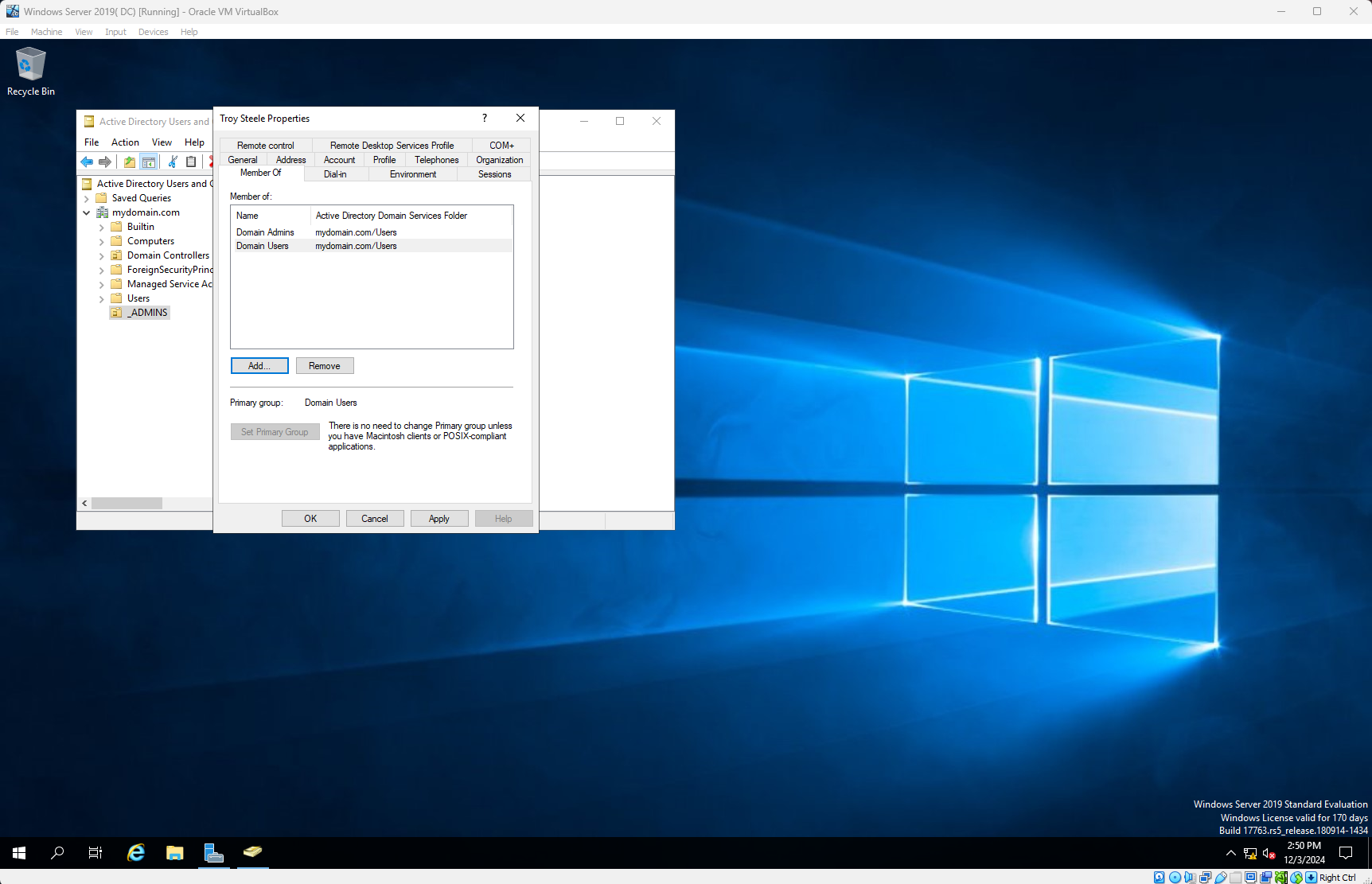Open Server Manager from the taskbar
1372x884 pixels.
pyautogui.click(x=214, y=853)
